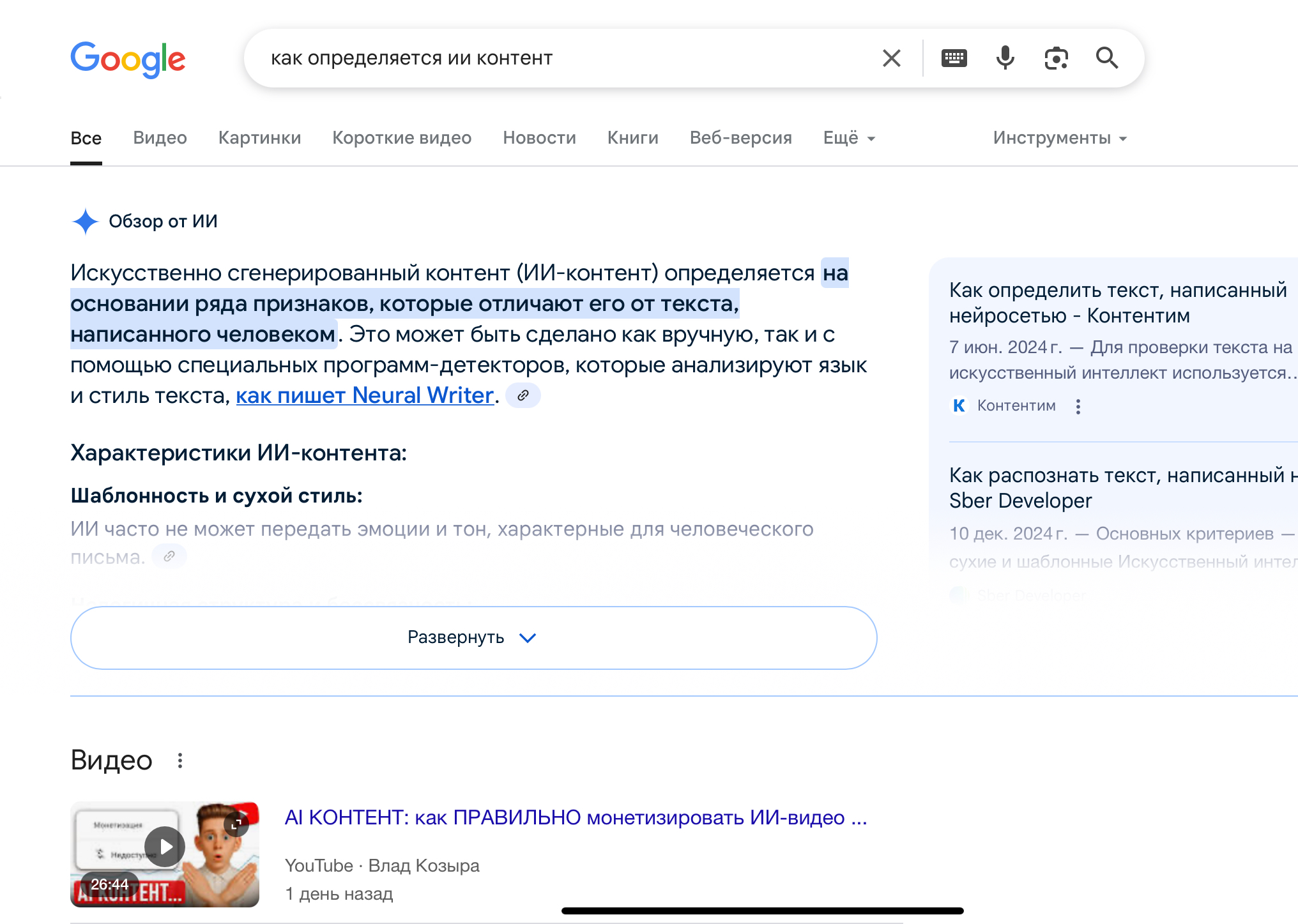Expand the Ещё dropdown menu

coord(849,138)
